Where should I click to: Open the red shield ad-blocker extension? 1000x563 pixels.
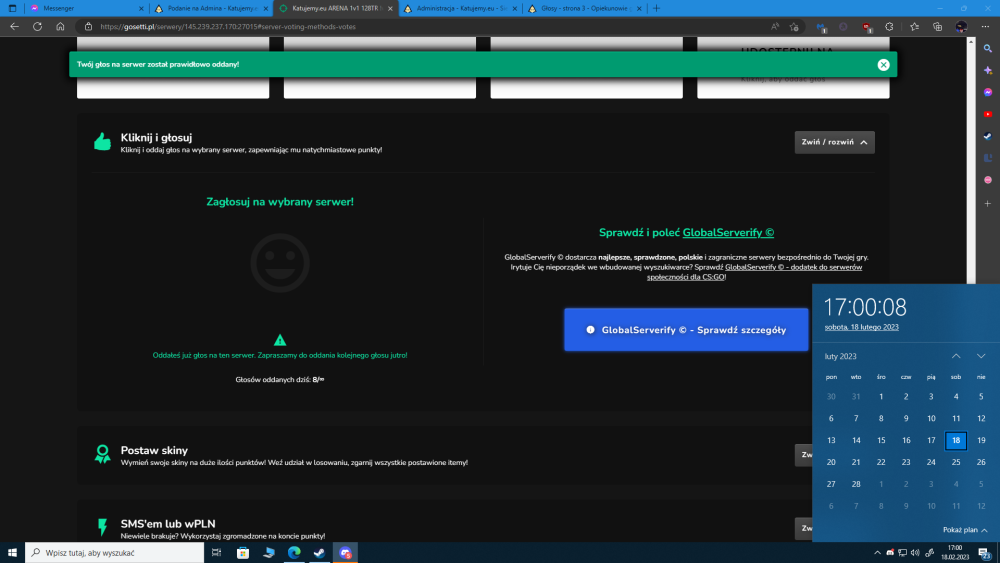(867, 27)
